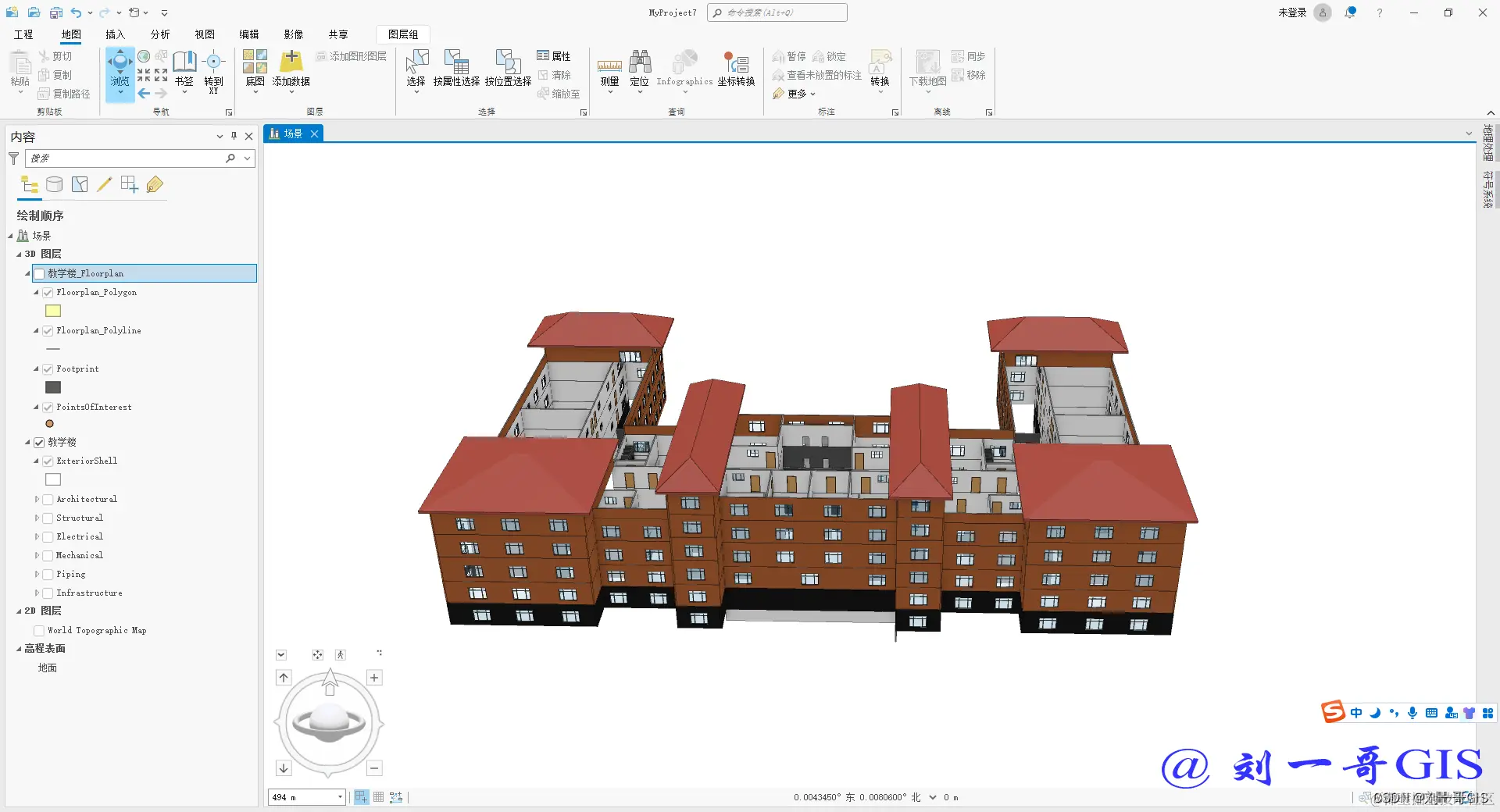This screenshot has width=1500, height=812.
Task: Collapse the 2D 图层 category
Action: [19, 611]
